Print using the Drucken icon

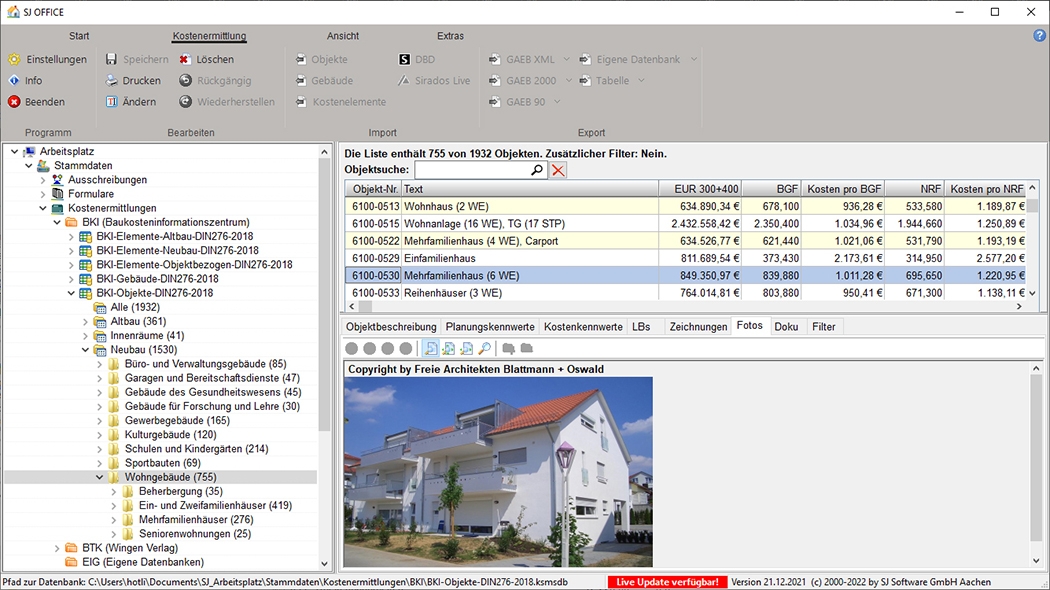coord(112,80)
